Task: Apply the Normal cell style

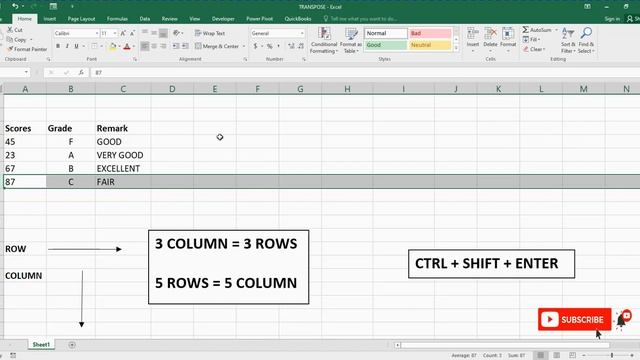Action: 386,33
